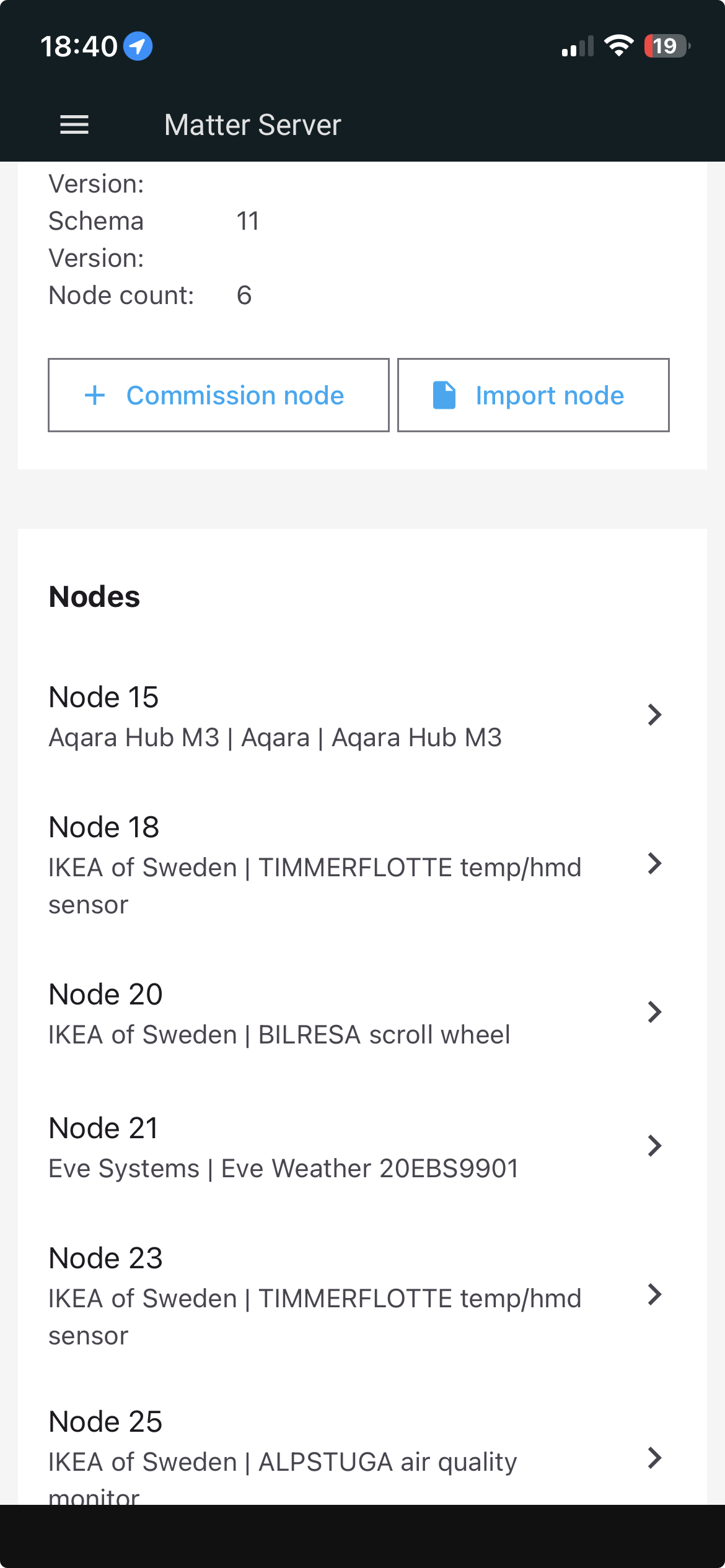Click the chevron beside Node 25
Image resolution: width=725 pixels, height=1568 pixels.
point(654,1458)
